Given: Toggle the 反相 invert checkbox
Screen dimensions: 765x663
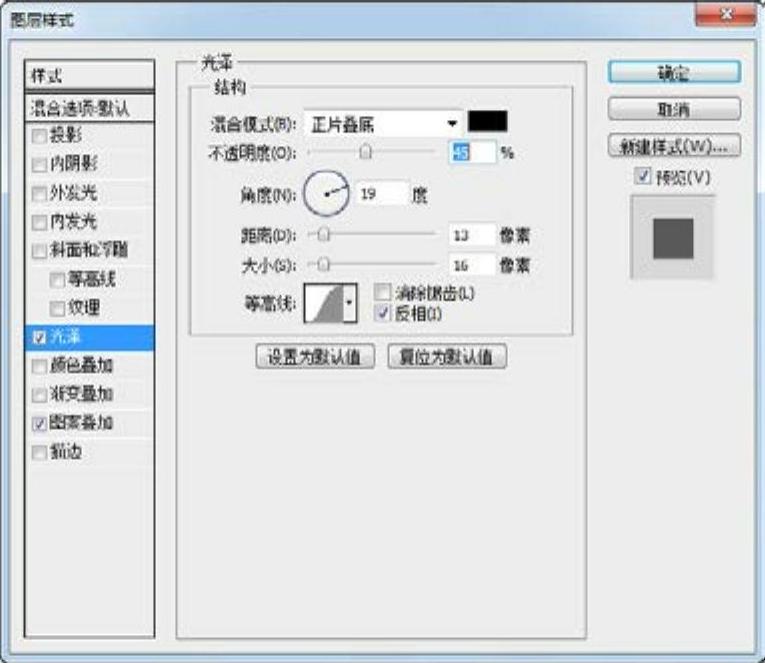Looking at the screenshot, I should [382, 313].
